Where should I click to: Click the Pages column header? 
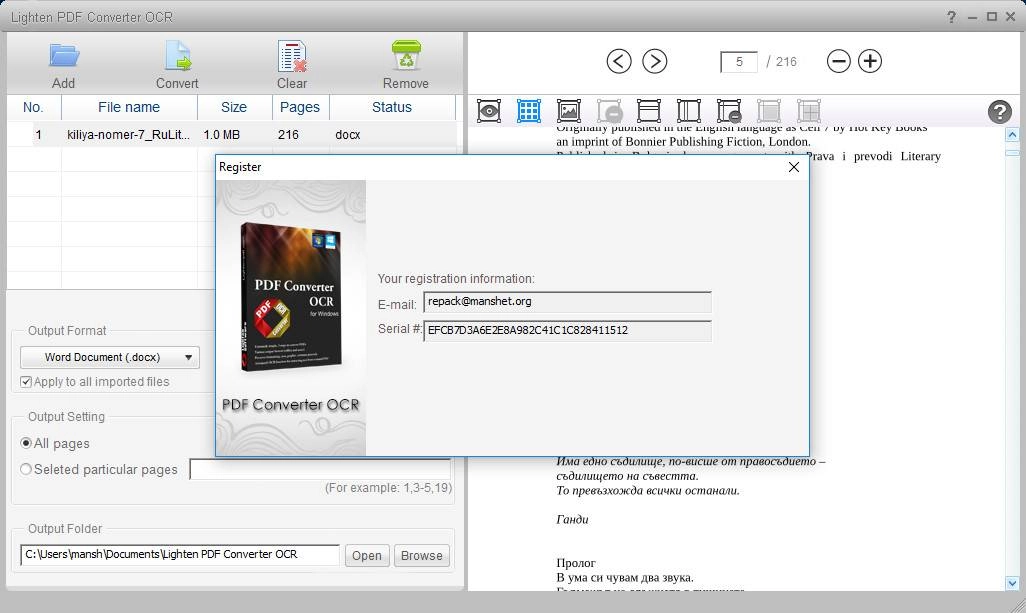pos(300,107)
